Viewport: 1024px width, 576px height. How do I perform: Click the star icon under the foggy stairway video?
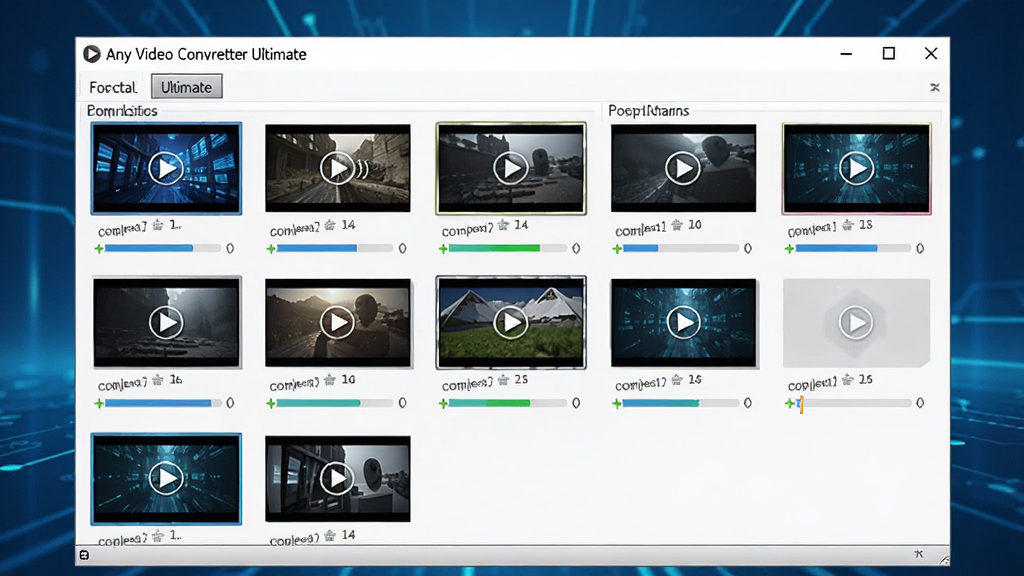pyautogui.click(x=158, y=380)
